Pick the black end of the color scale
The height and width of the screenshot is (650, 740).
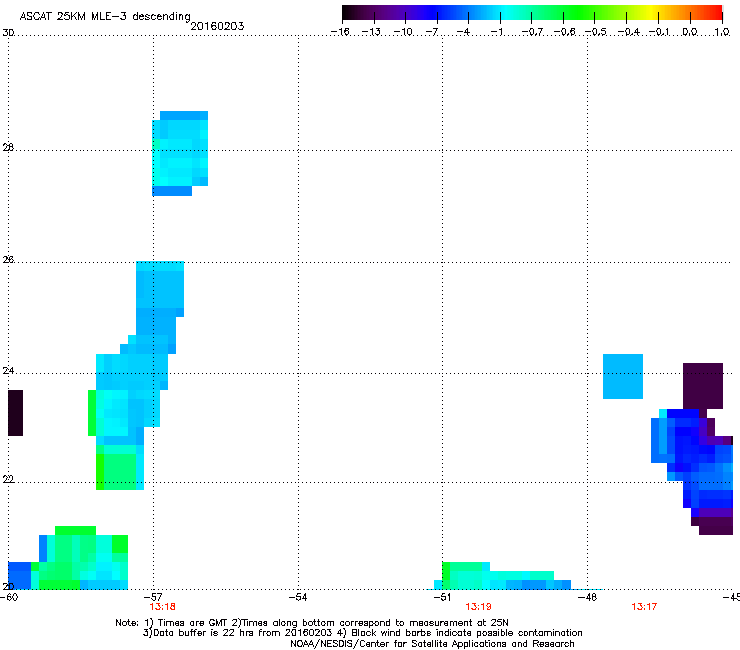point(347,12)
